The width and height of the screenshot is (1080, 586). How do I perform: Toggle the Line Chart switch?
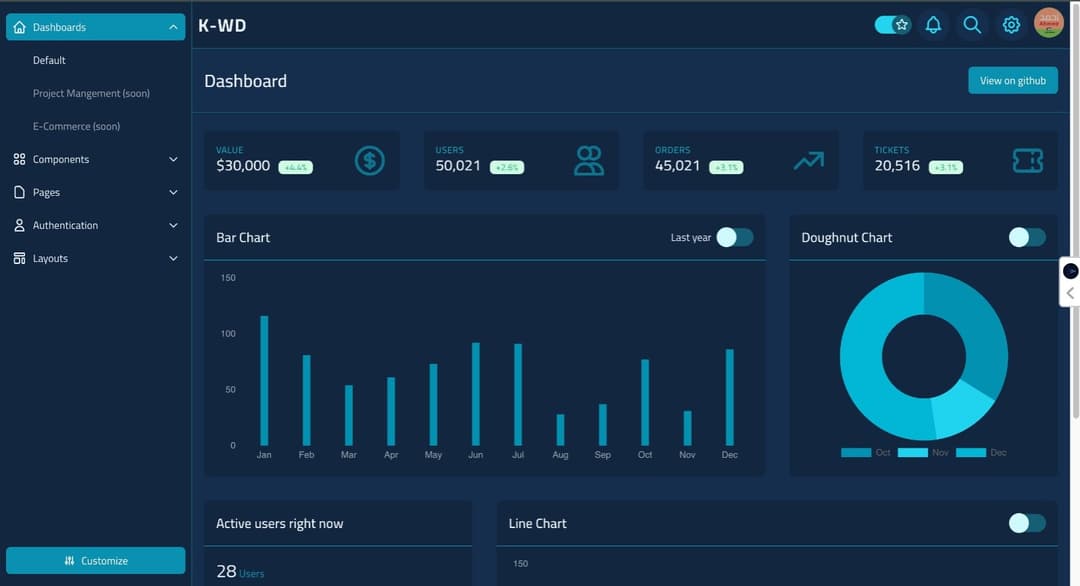click(1027, 523)
